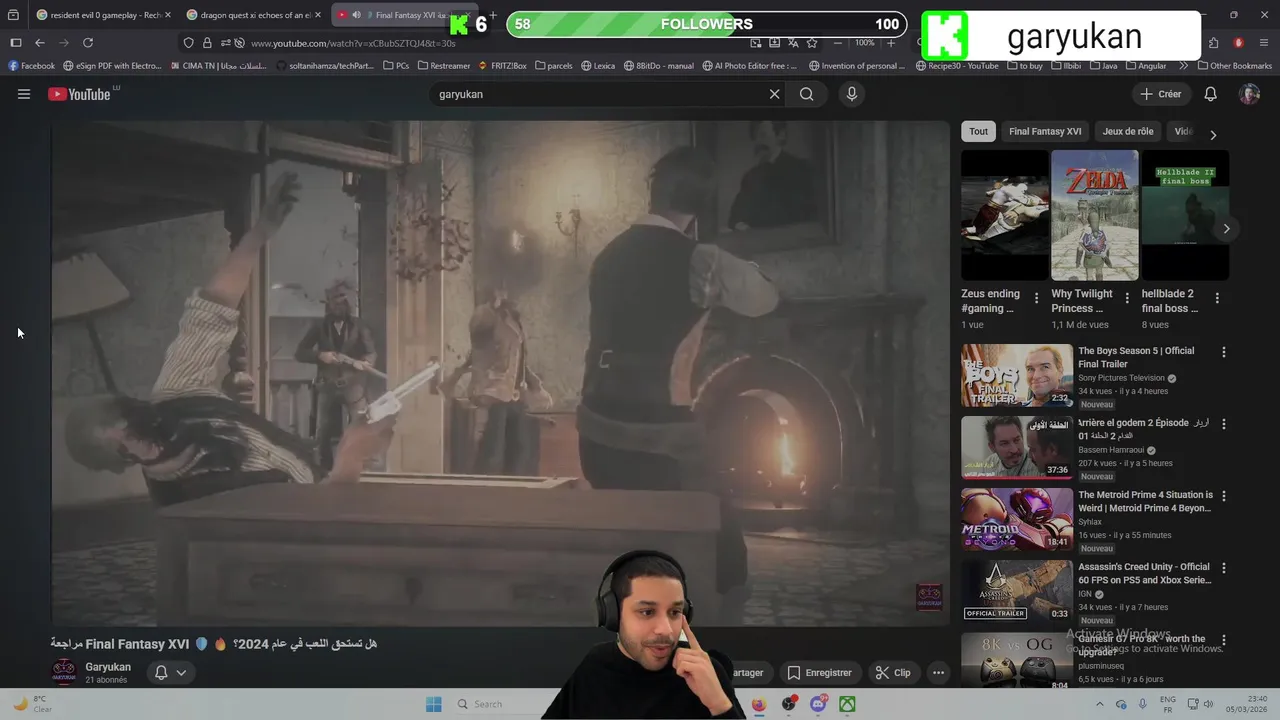1280x720 pixels.
Task: Open options for the Zeus ending Short
Action: (1036, 298)
